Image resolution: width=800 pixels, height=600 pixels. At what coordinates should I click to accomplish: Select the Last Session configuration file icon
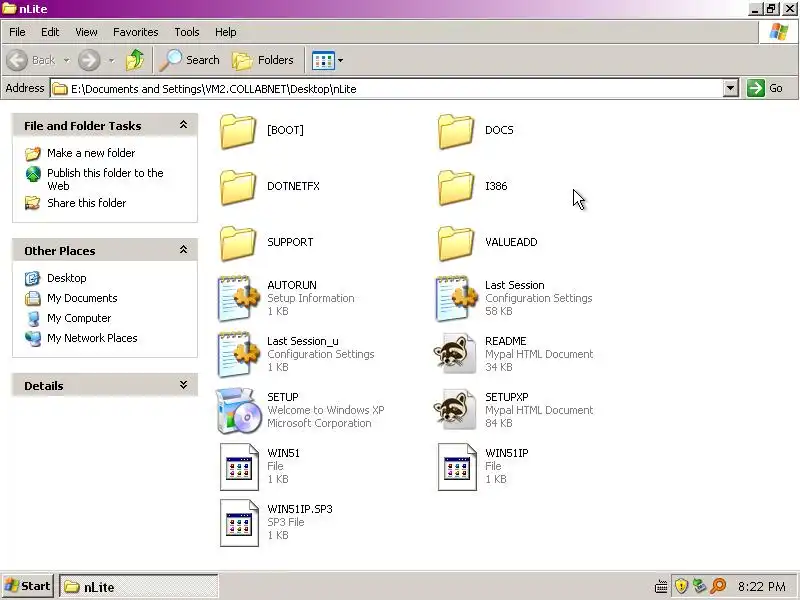pos(456,298)
